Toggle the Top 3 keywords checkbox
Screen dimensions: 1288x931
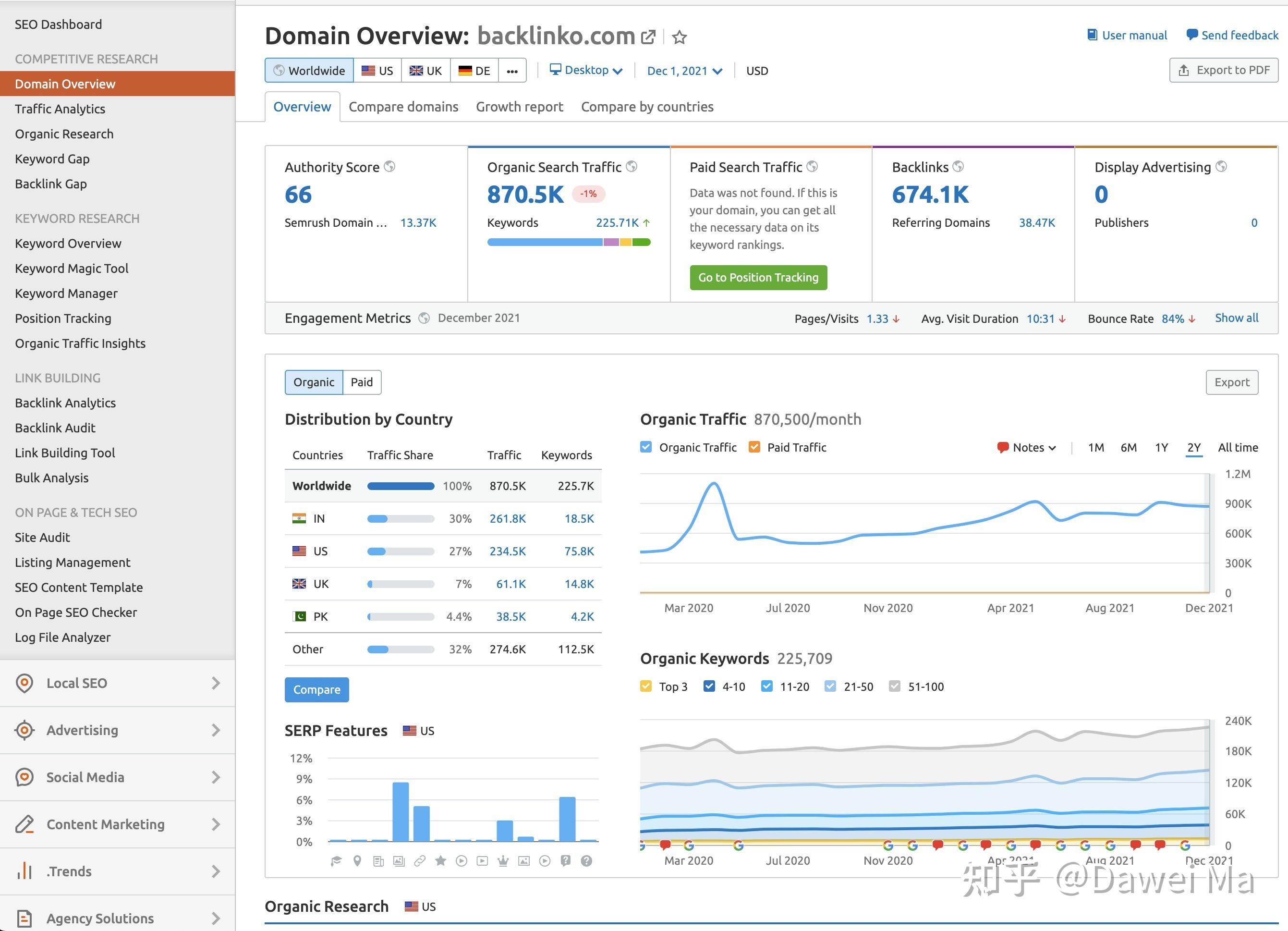coord(646,686)
